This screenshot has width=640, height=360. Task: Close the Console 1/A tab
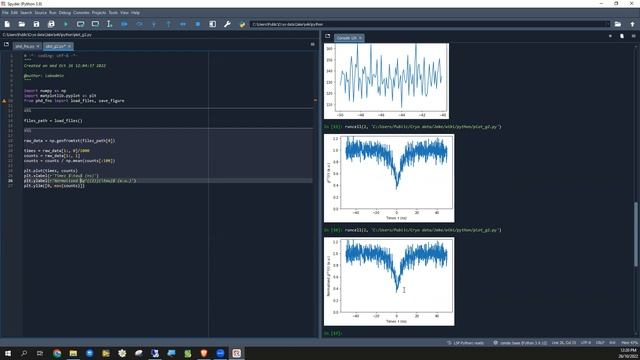(360, 38)
